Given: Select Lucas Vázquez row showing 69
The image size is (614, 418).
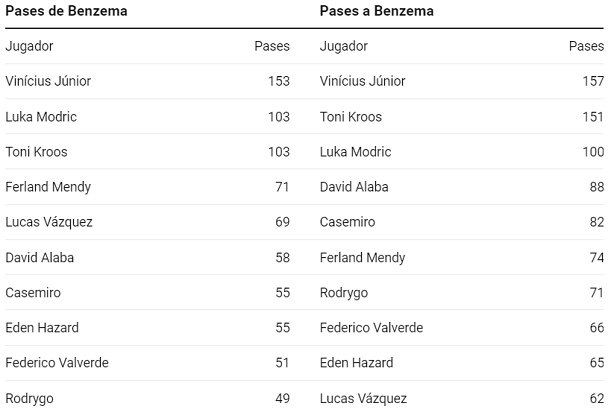Looking at the screenshot, I should point(147,222).
